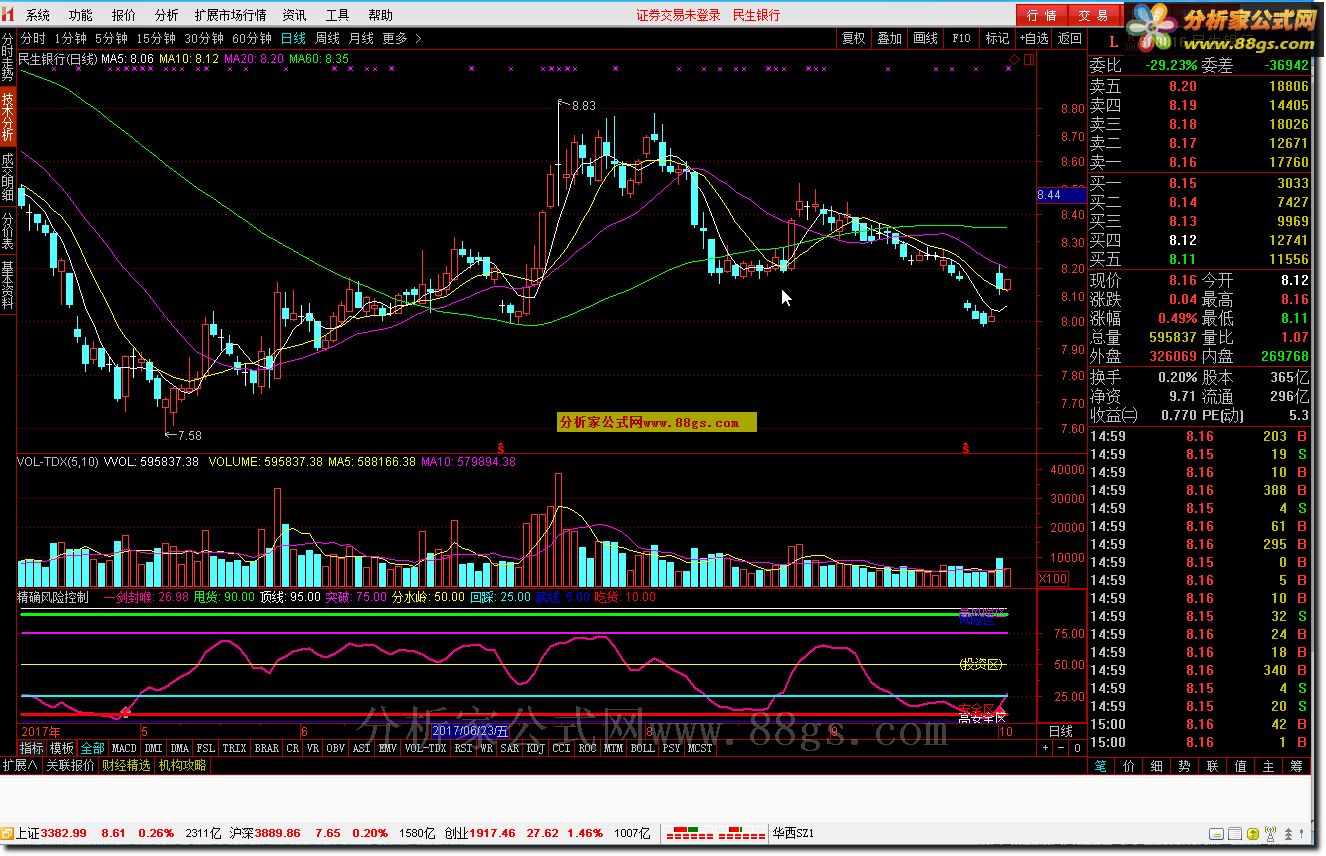1326x856 pixels.
Task: Open the 帮助 menu
Action: (380, 15)
